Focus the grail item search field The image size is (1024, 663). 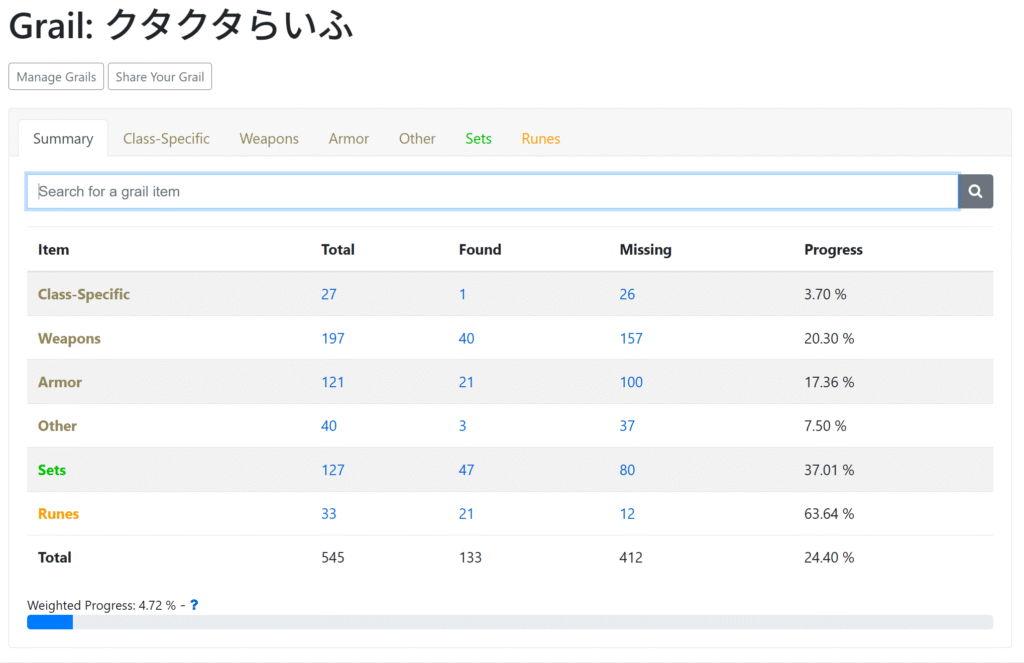pos(492,191)
